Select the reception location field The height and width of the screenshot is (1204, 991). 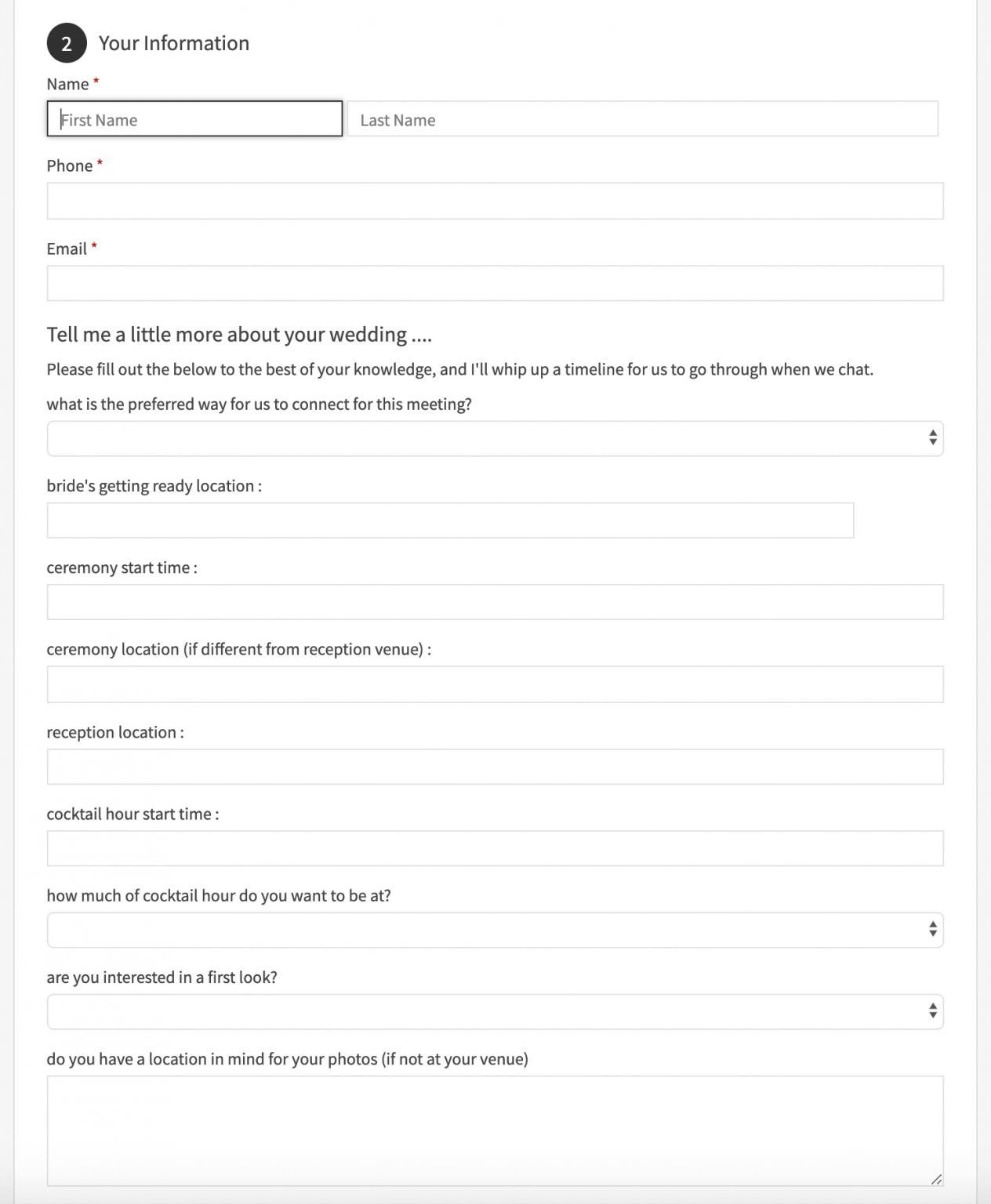coord(495,767)
